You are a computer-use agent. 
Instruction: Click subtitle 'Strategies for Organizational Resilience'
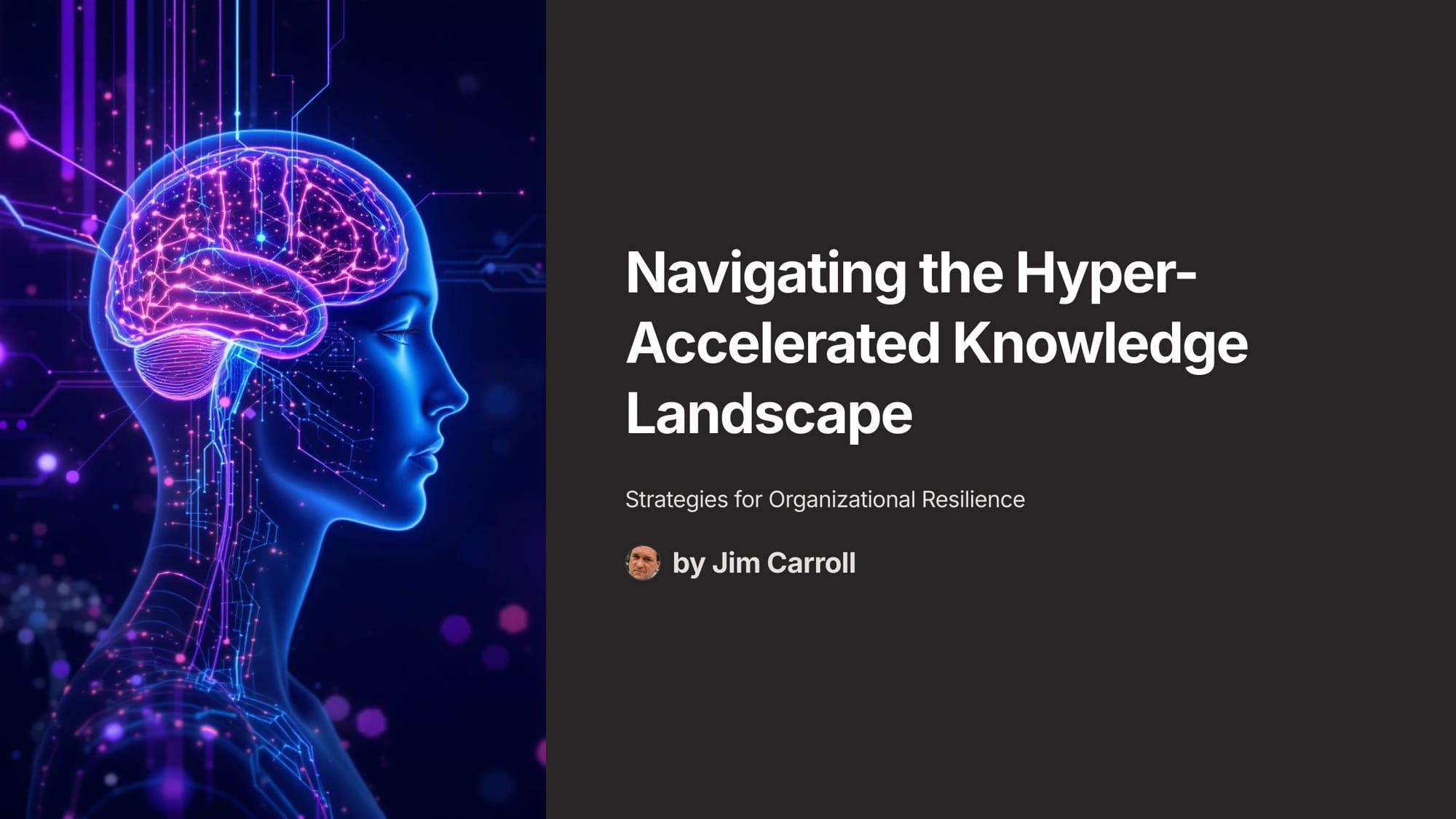tap(825, 499)
